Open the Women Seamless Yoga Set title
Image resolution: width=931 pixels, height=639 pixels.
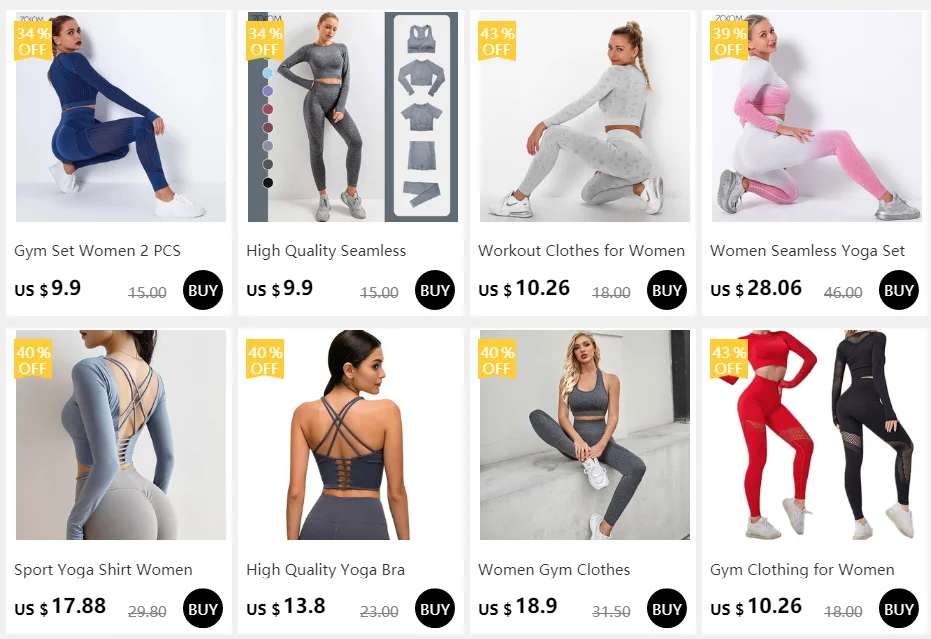point(807,251)
